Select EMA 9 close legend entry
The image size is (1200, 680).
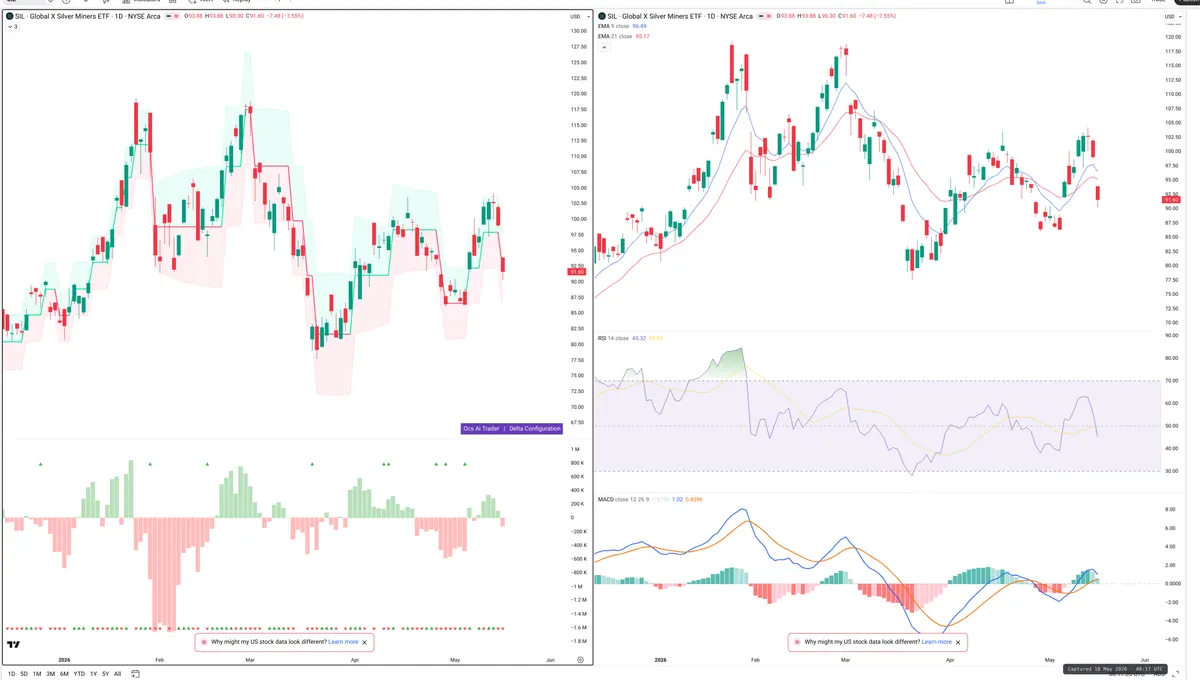point(623,27)
